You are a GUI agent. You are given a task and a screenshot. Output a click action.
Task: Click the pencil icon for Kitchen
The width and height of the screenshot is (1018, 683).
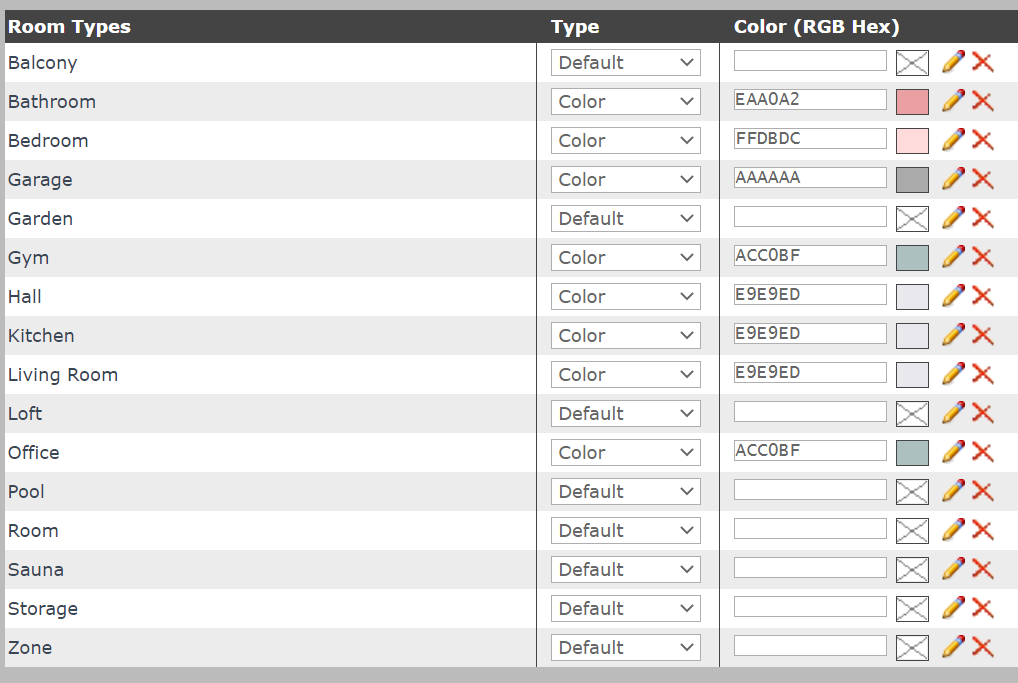point(953,335)
